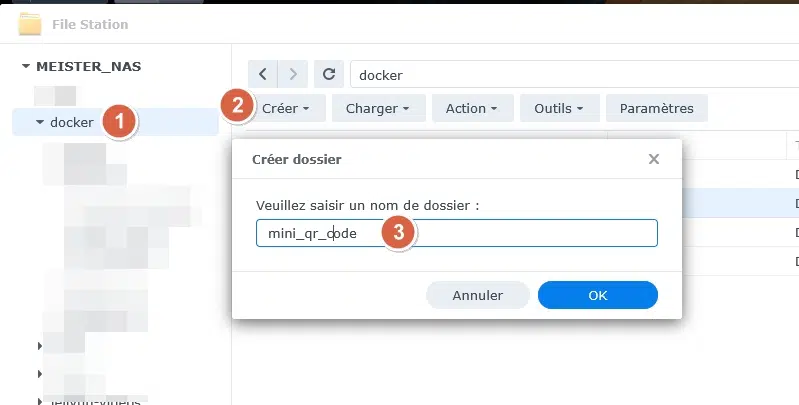Open the Action dropdown menu
Screen dimensions: 799x405
472,108
